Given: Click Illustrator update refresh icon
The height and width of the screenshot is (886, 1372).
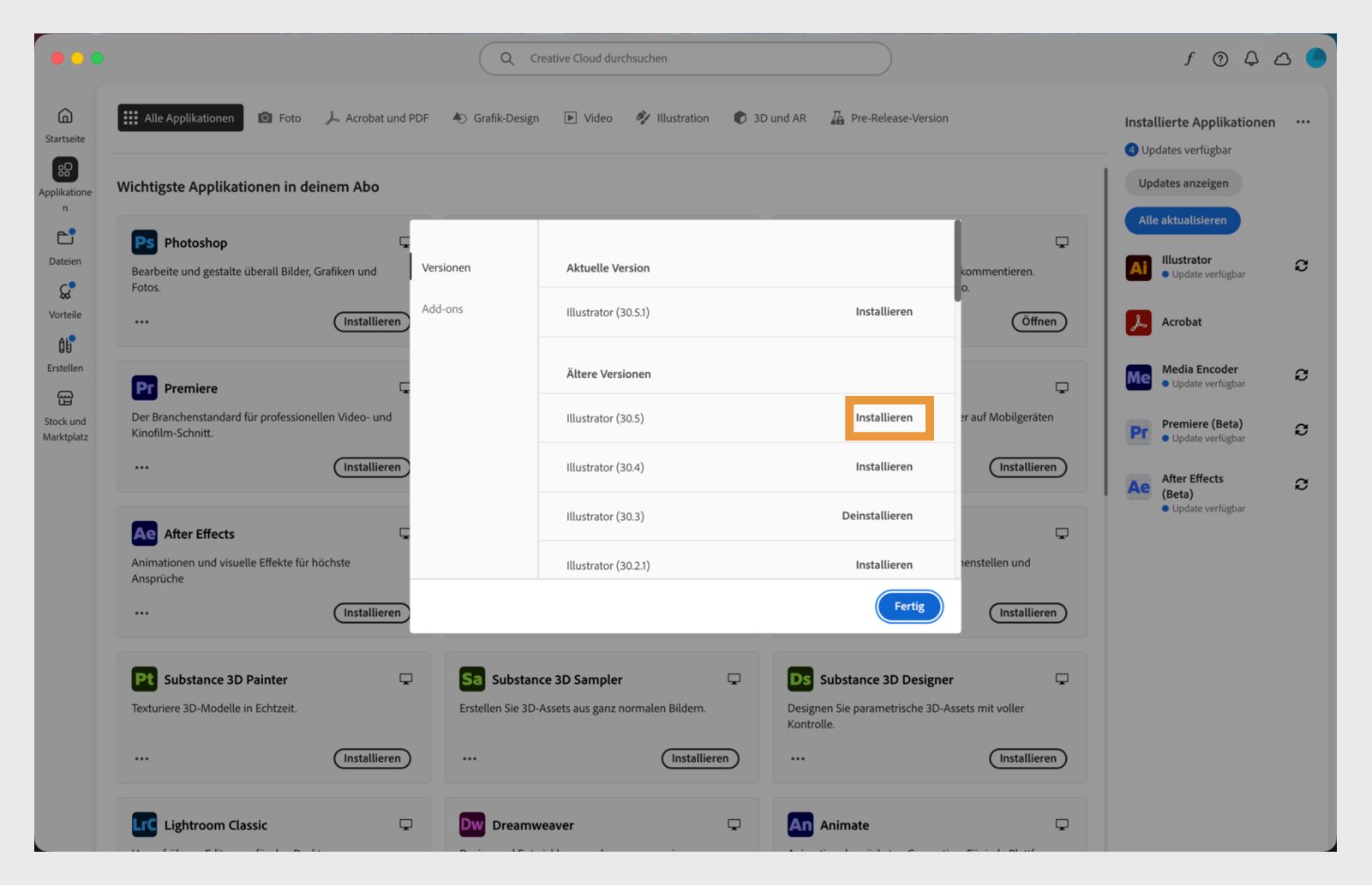Looking at the screenshot, I should [x=1301, y=266].
